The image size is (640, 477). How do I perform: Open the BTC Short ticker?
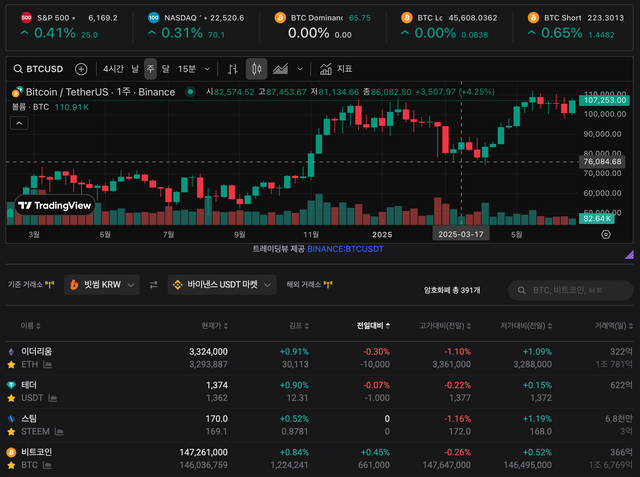click(576, 26)
